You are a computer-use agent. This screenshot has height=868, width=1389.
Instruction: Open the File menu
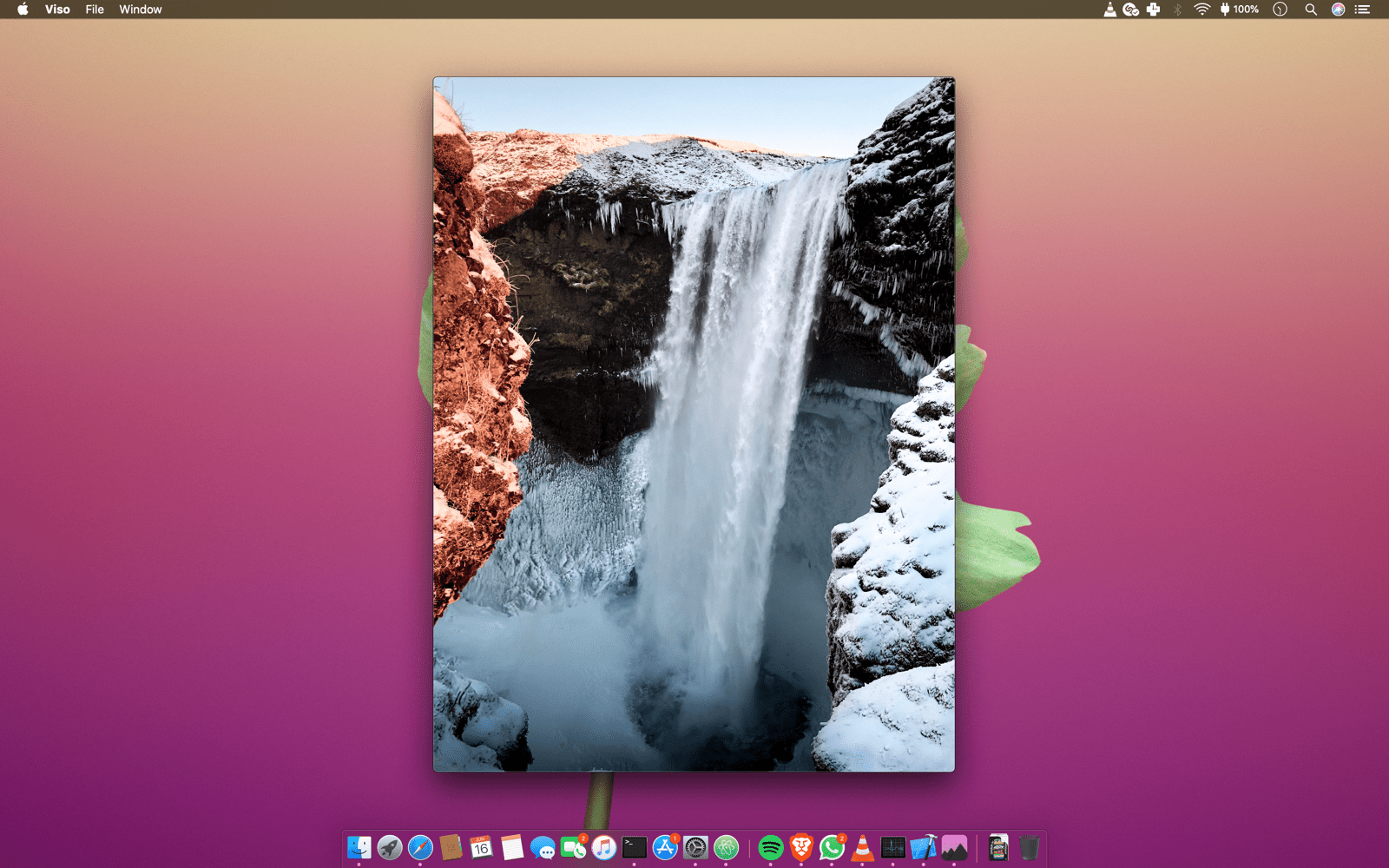95,10
